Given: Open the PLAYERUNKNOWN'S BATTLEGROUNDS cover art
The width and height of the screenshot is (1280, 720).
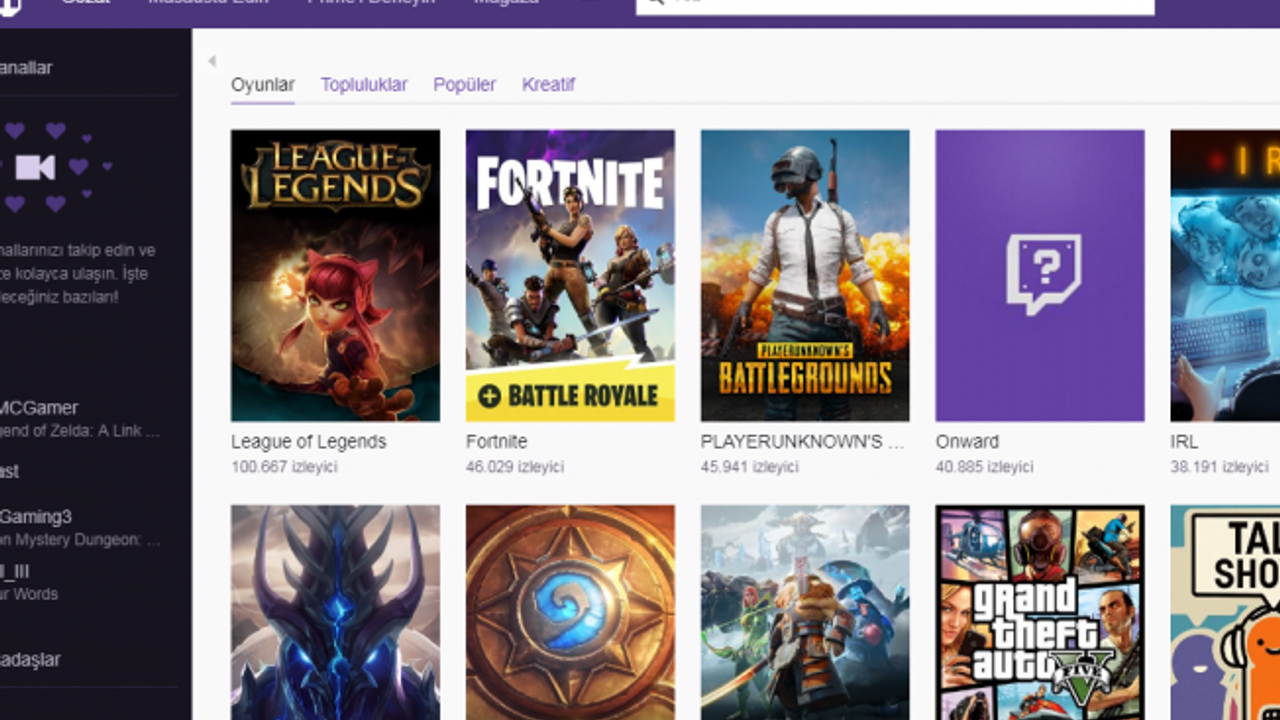Looking at the screenshot, I should point(805,275).
